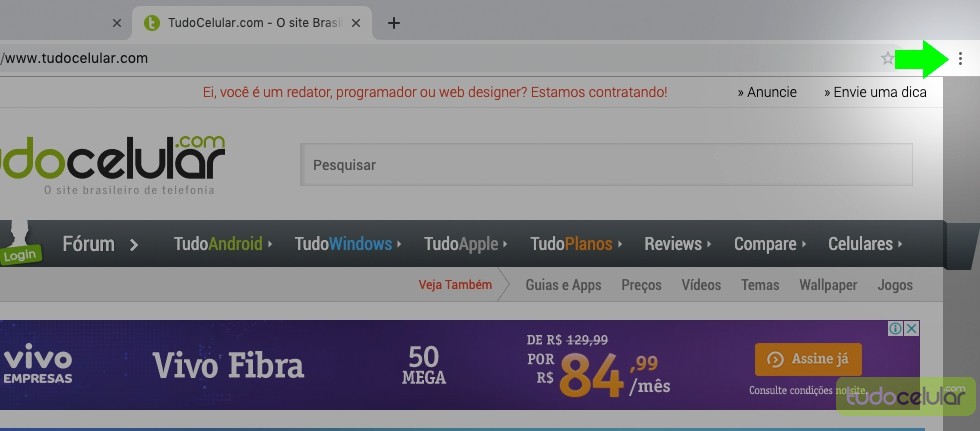980x431 pixels.
Task: Expand the TudoApple menu
Action: 466,244
